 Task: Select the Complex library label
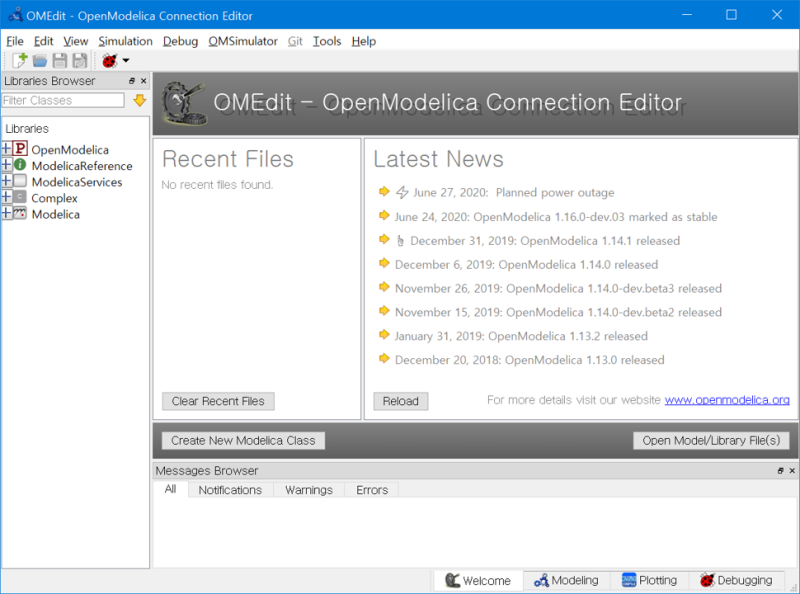(54, 198)
